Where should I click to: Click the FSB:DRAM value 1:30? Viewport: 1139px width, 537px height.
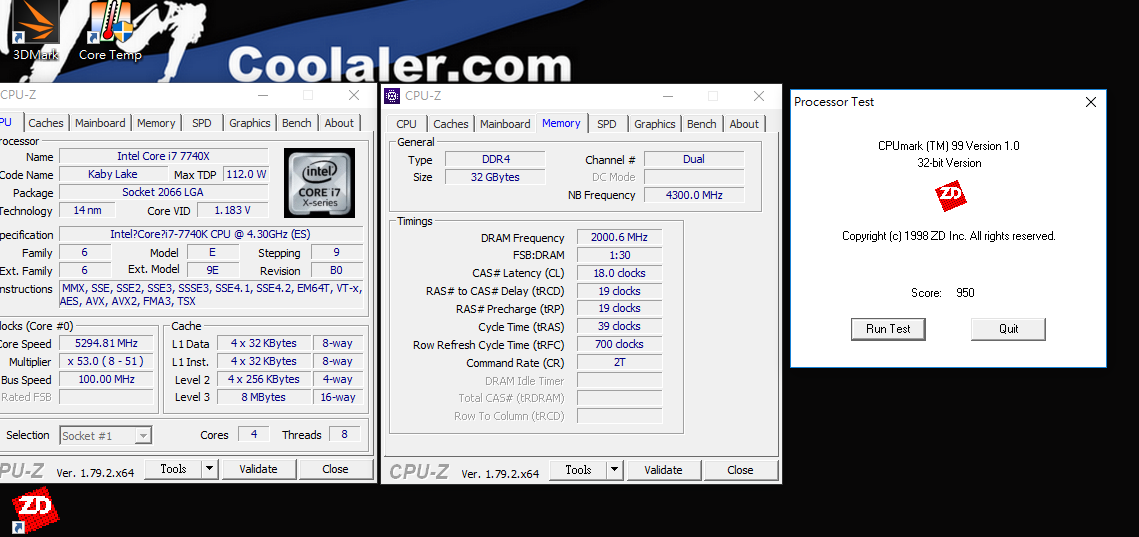(620, 255)
